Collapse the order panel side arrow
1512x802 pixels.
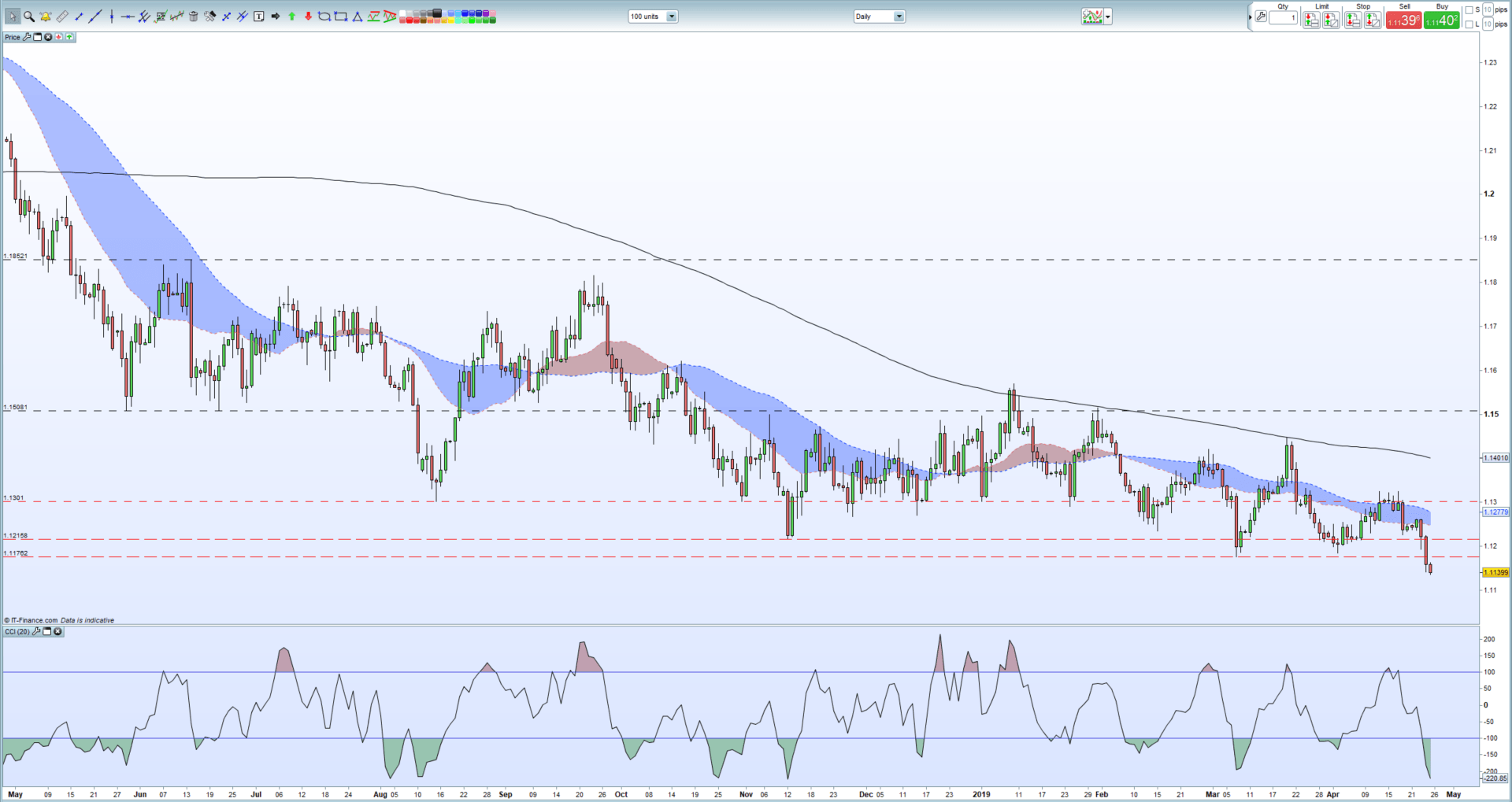click(x=1250, y=17)
